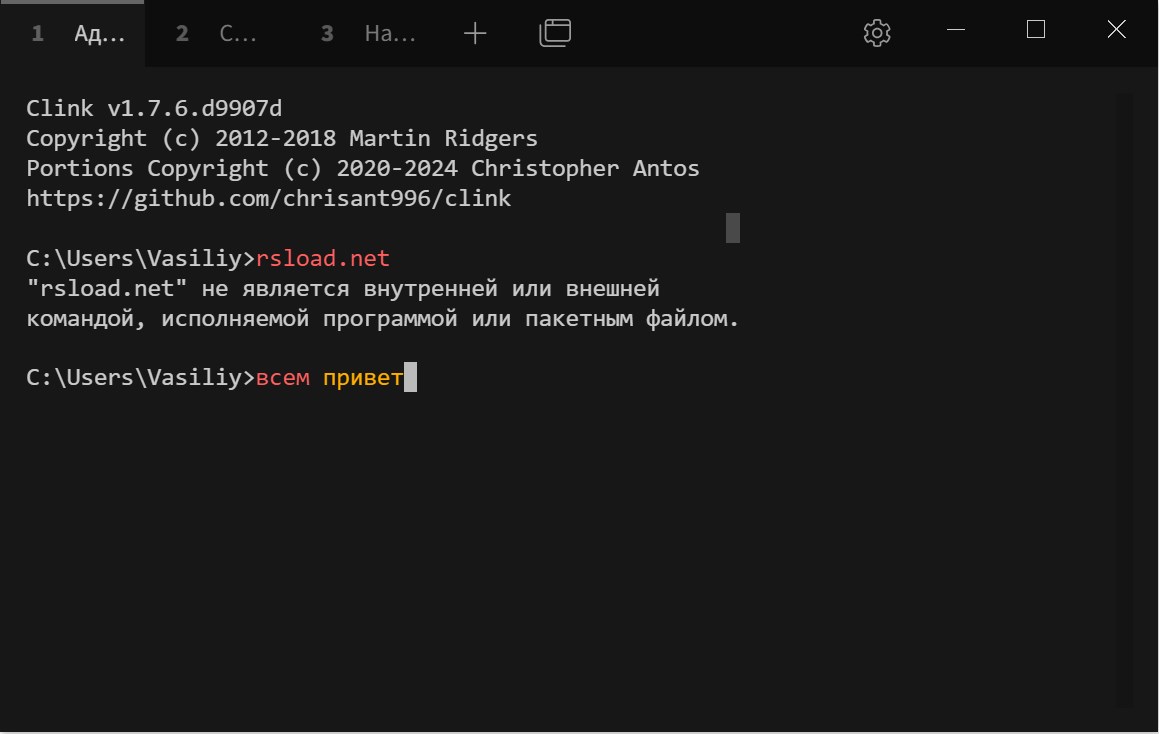
Task: Click the red rsload.net command text
Action: (322, 259)
